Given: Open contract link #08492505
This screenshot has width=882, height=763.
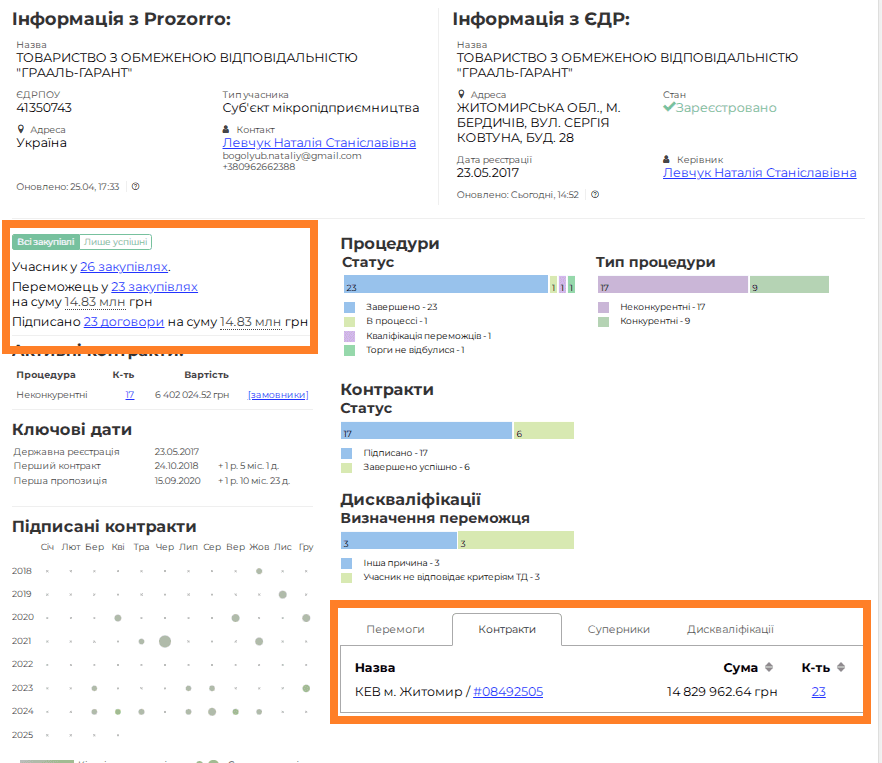Looking at the screenshot, I should coord(508,691).
